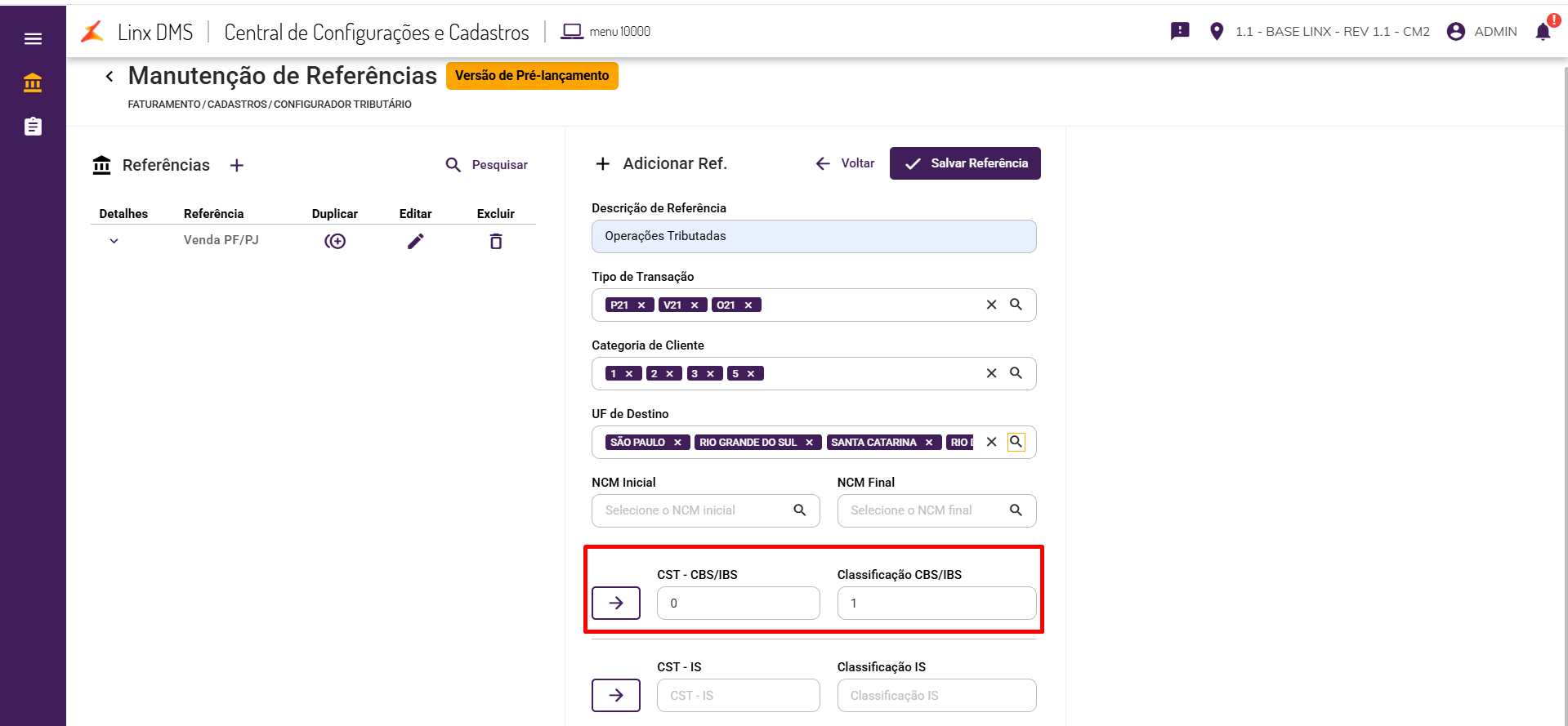
Task: Open menu 10000 in top bar
Action: click(605, 32)
